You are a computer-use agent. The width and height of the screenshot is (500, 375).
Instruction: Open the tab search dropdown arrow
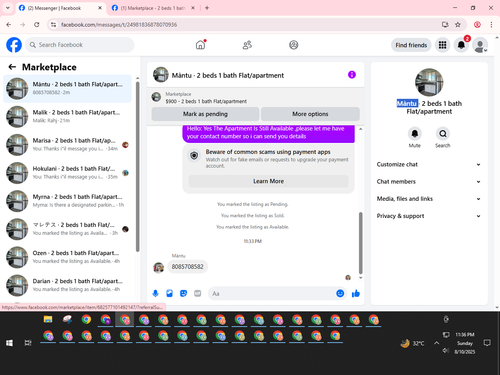[8, 8]
